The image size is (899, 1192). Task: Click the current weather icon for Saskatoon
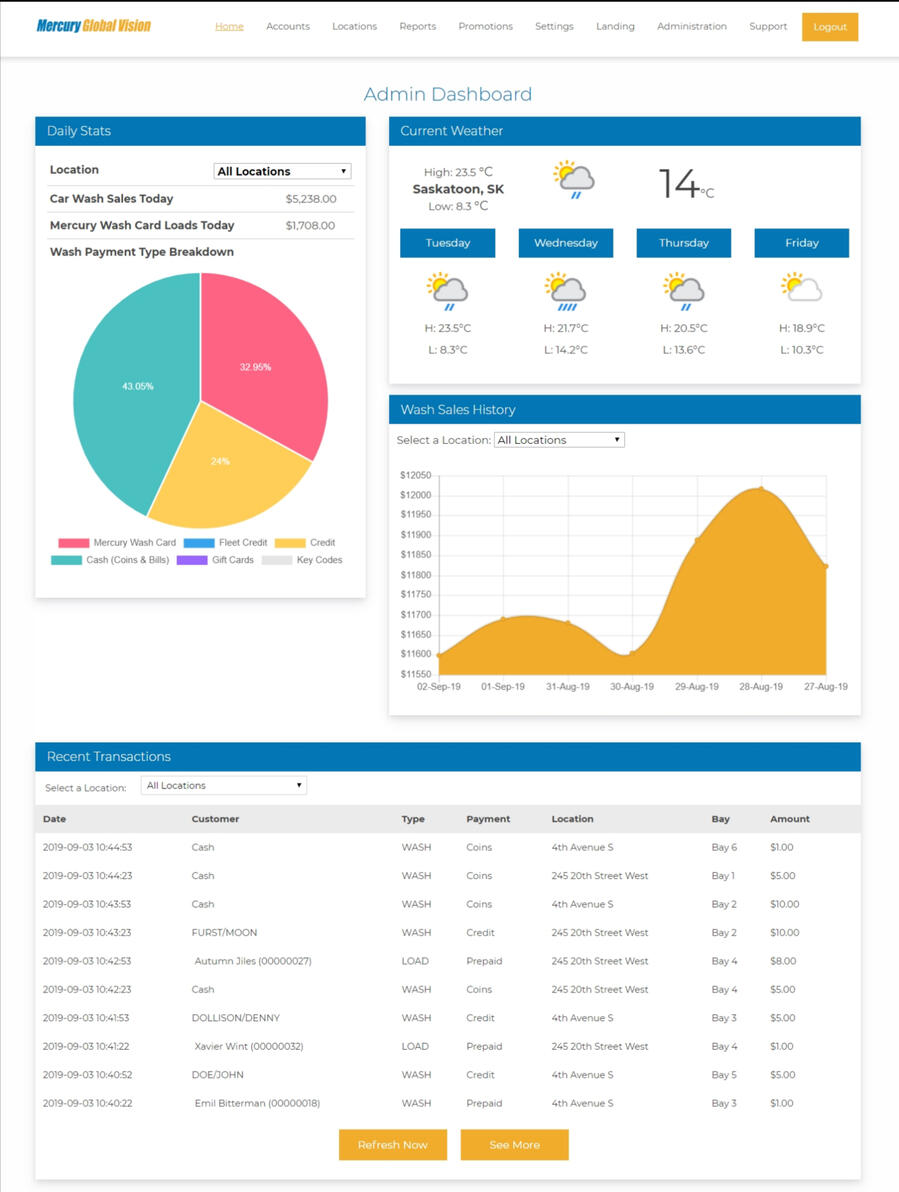tap(574, 180)
